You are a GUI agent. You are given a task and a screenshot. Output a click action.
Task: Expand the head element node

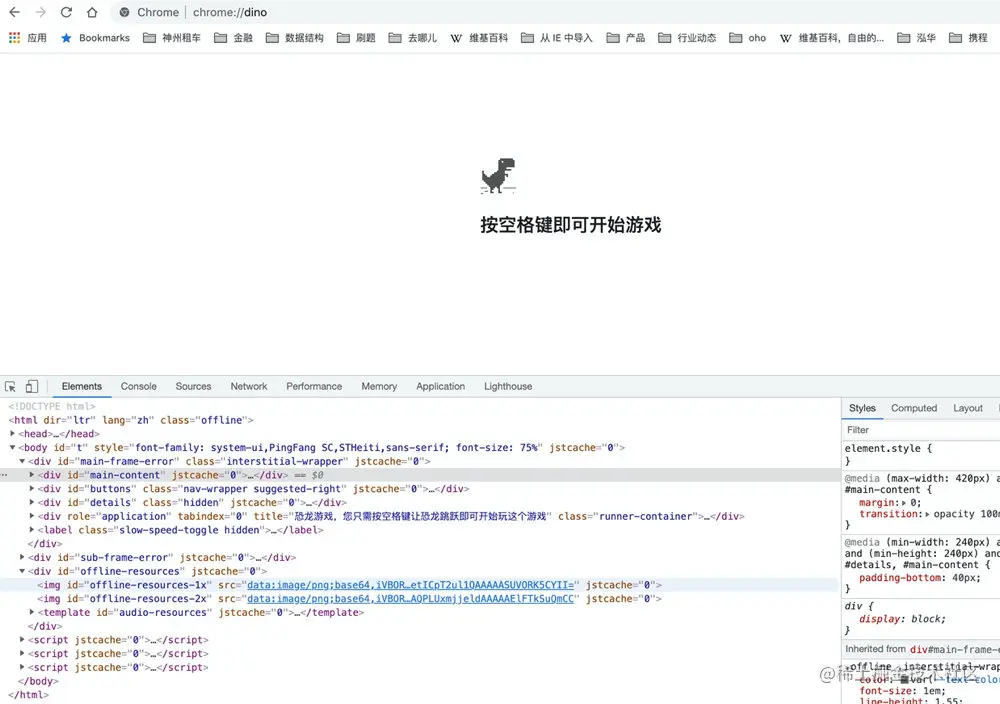[12, 434]
